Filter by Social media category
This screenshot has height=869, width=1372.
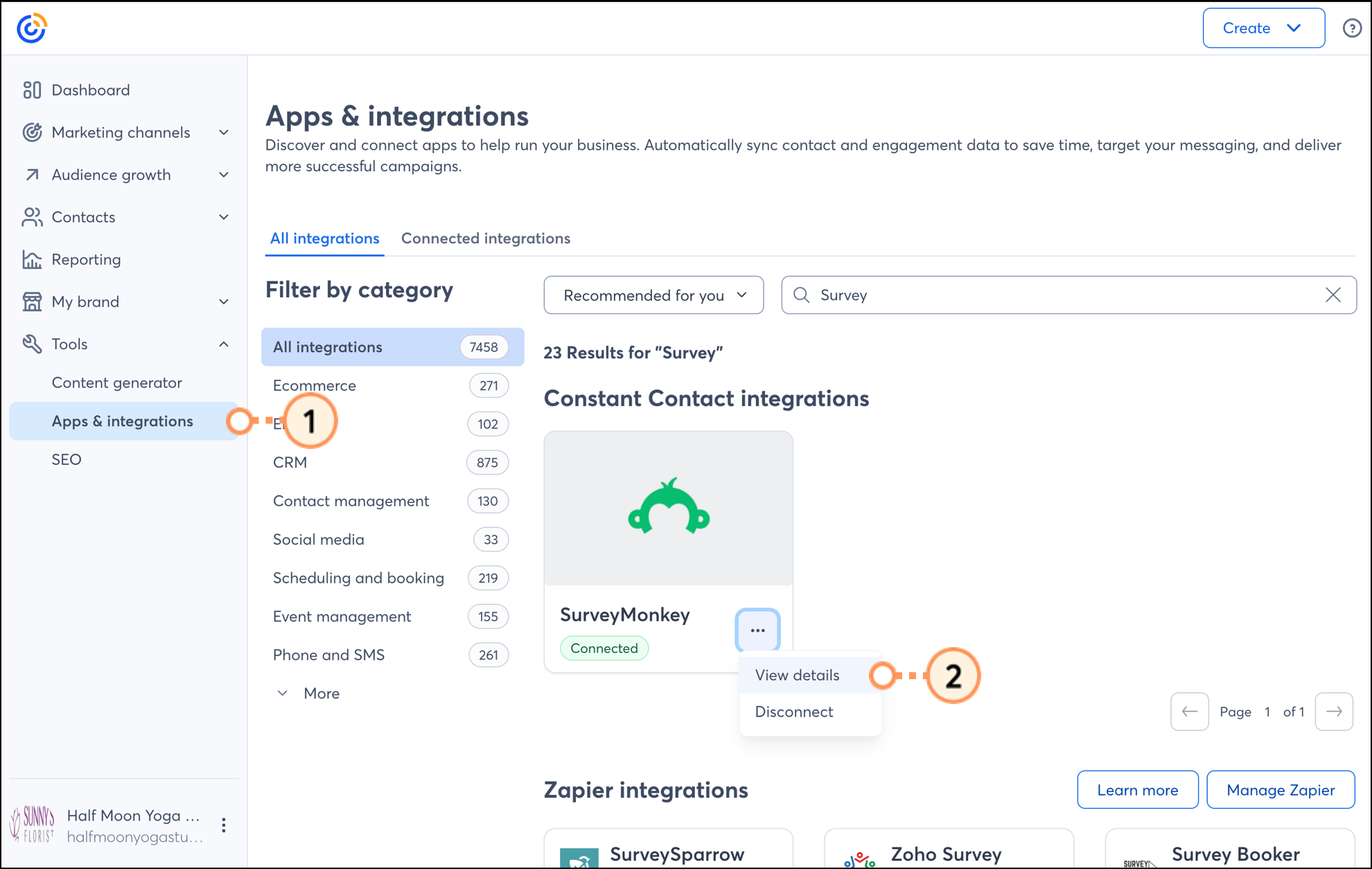(x=392, y=539)
